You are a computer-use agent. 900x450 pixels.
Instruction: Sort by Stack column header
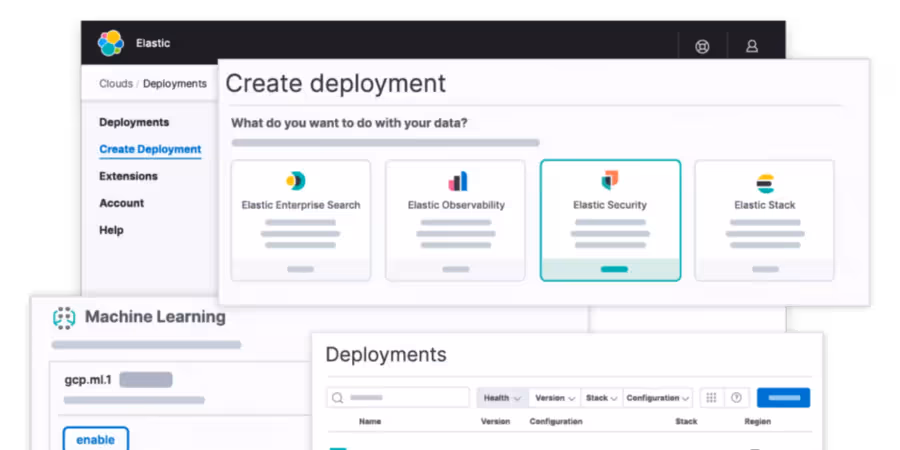coord(686,421)
